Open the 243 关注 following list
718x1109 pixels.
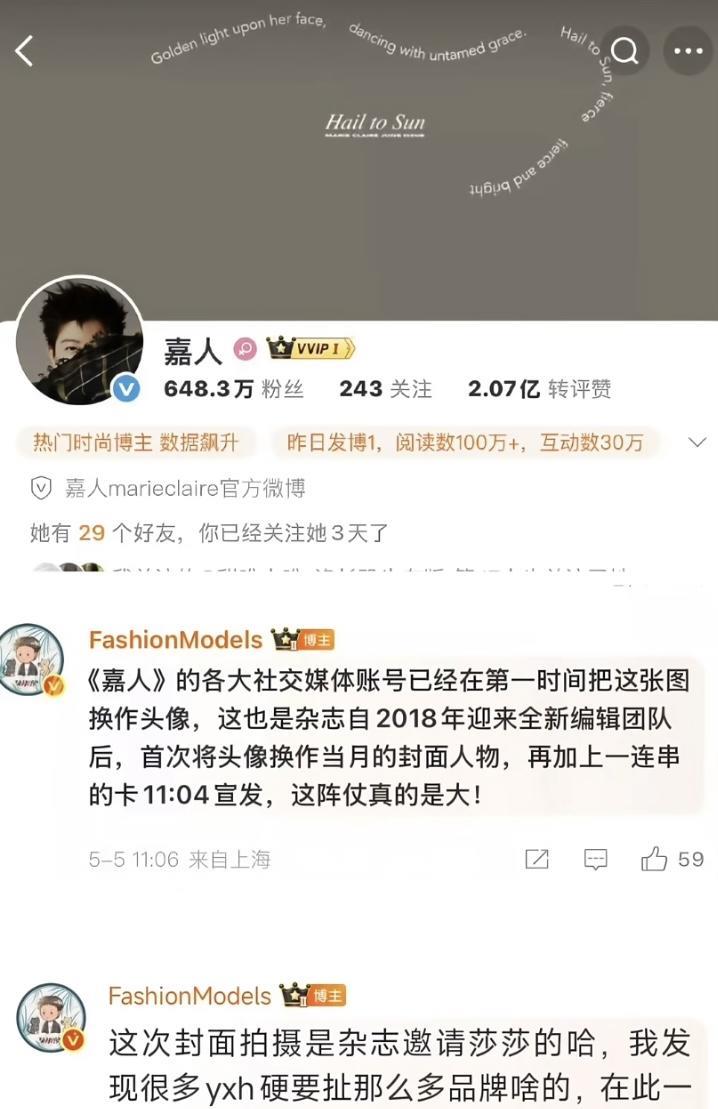click(x=386, y=388)
